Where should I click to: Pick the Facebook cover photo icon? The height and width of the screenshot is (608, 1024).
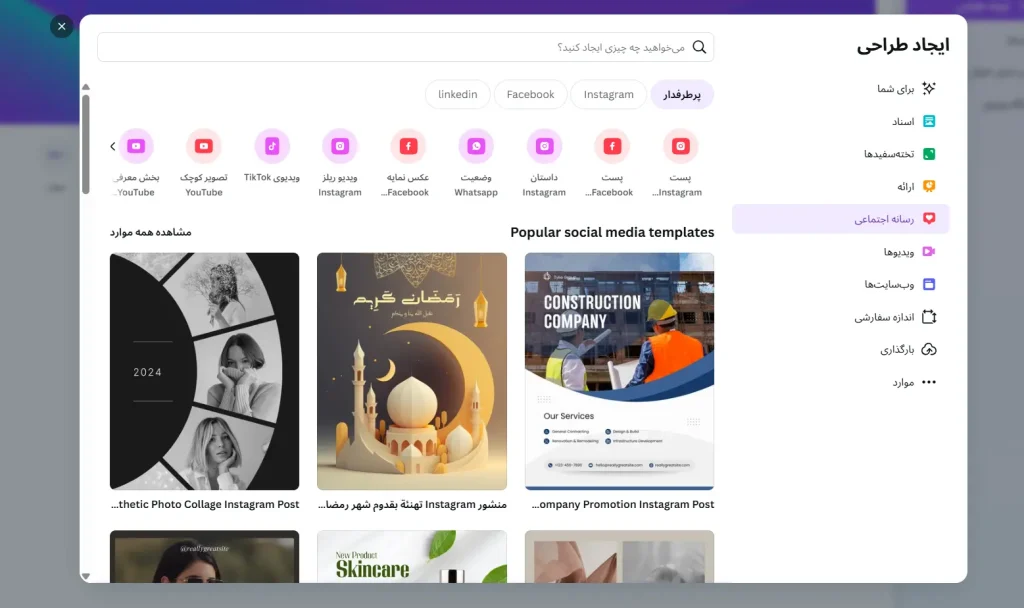[408, 146]
